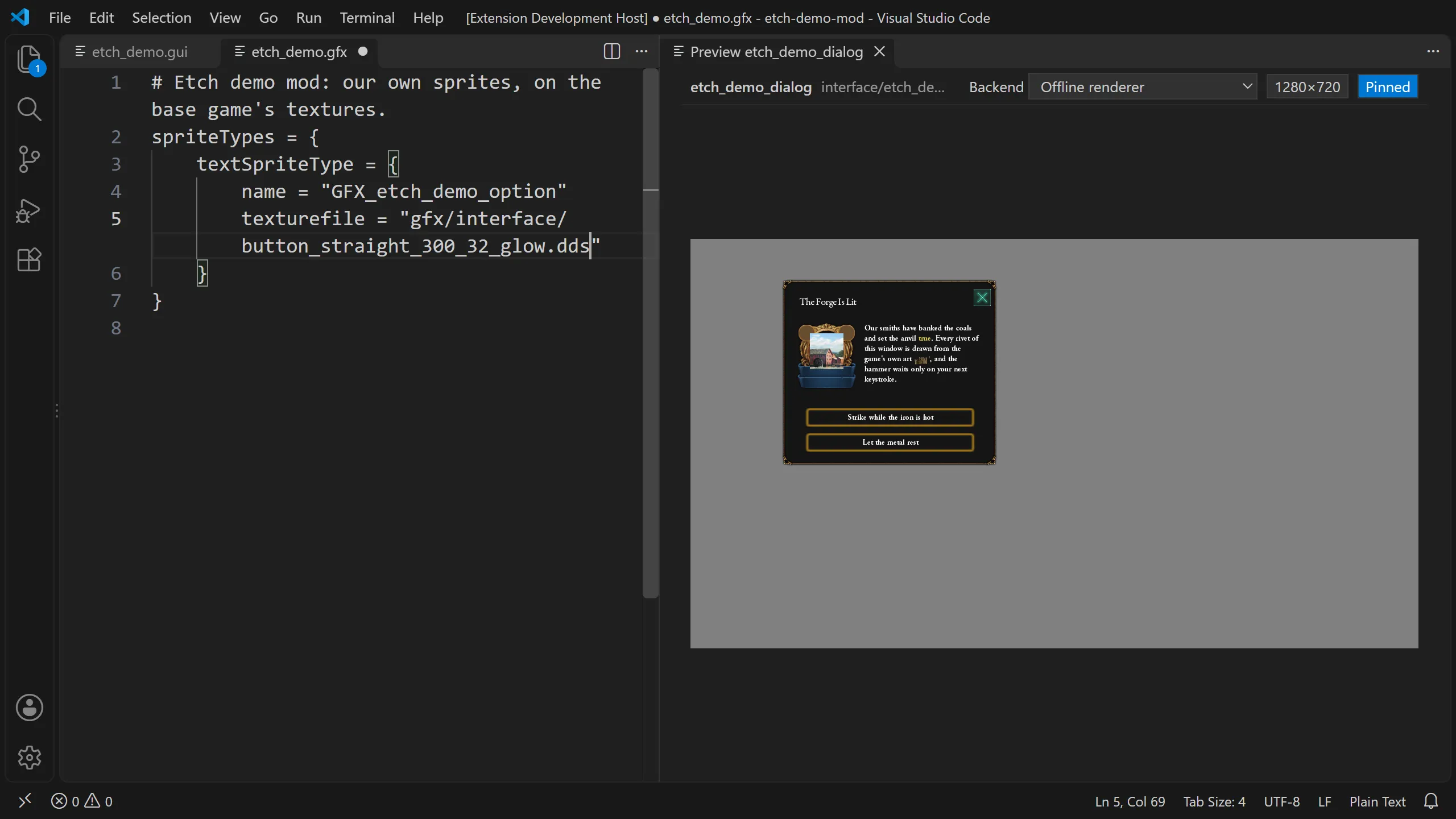Open Run and Debug view icon
Screen dimensions: 1456x819
click(x=29, y=210)
